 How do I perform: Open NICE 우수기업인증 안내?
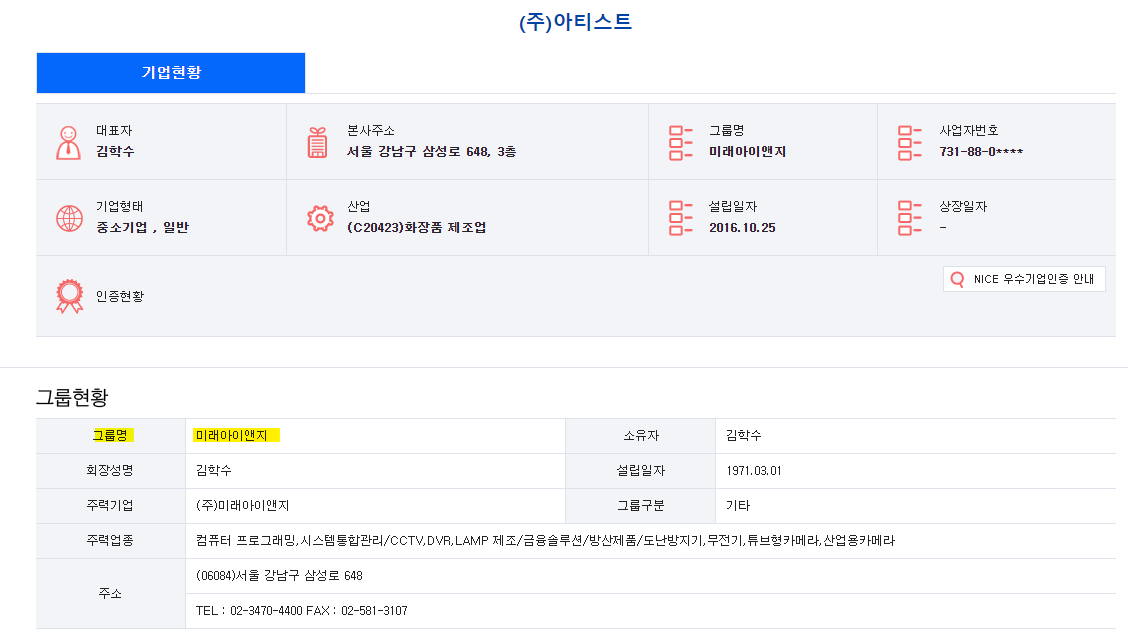tap(1024, 279)
